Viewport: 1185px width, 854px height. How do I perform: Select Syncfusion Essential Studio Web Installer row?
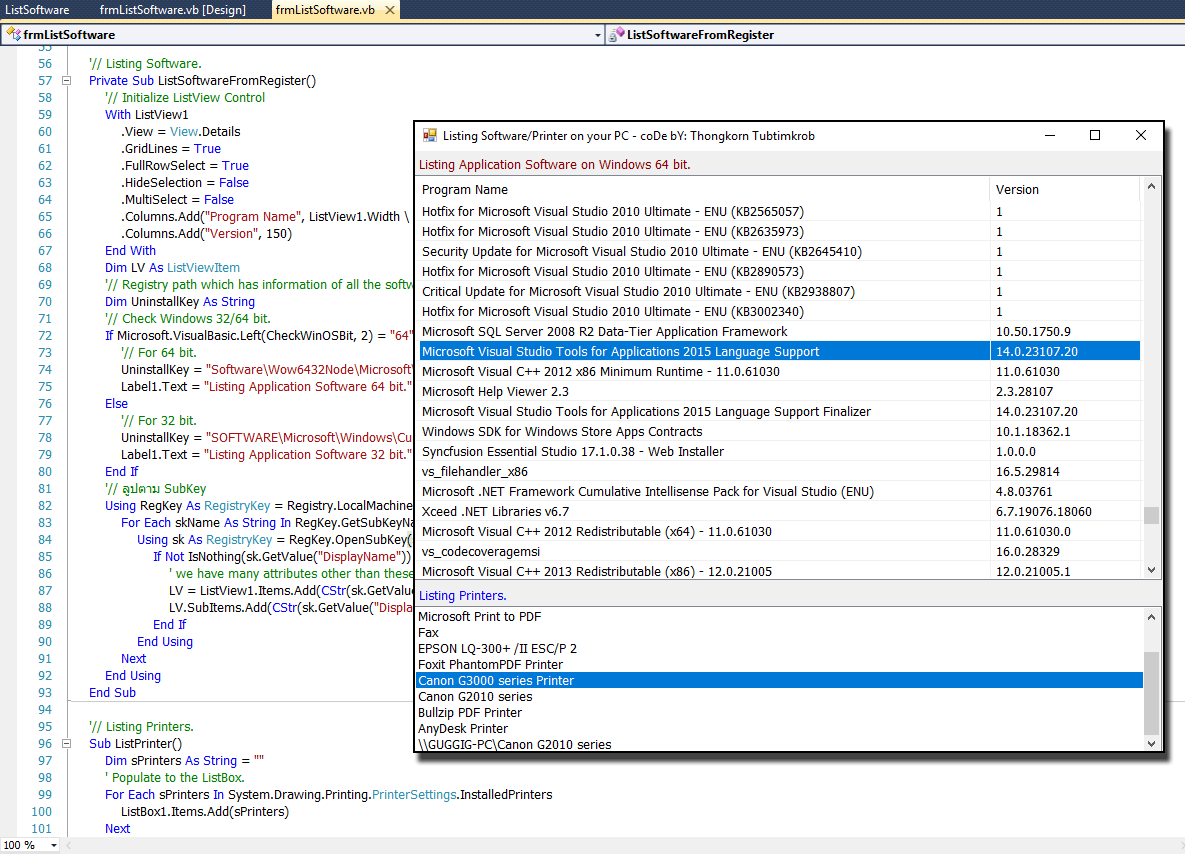tap(779, 452)
